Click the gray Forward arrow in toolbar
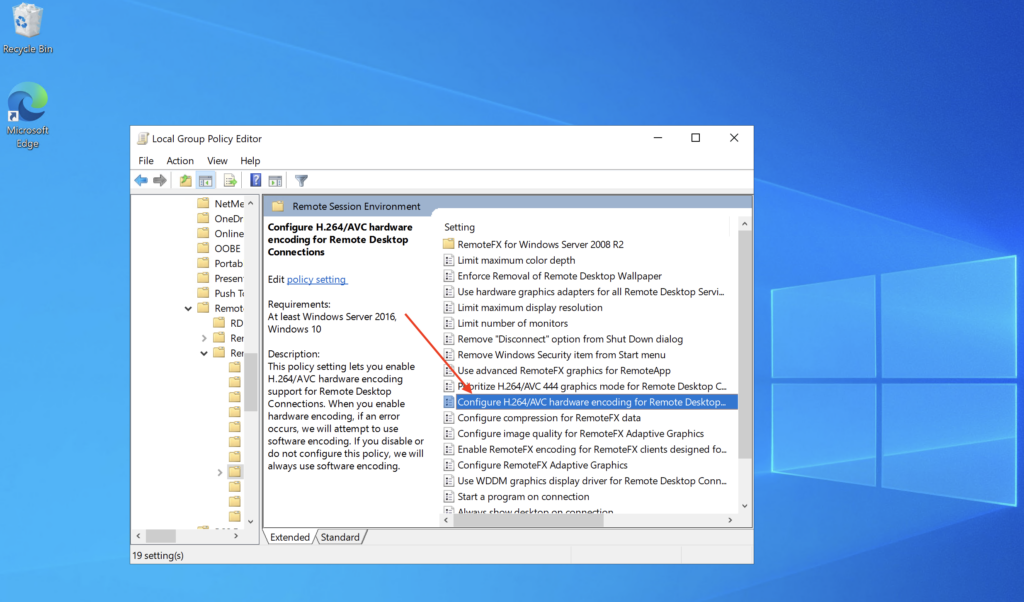Viewport: 1024px width, 602px height. click(160, 180)
